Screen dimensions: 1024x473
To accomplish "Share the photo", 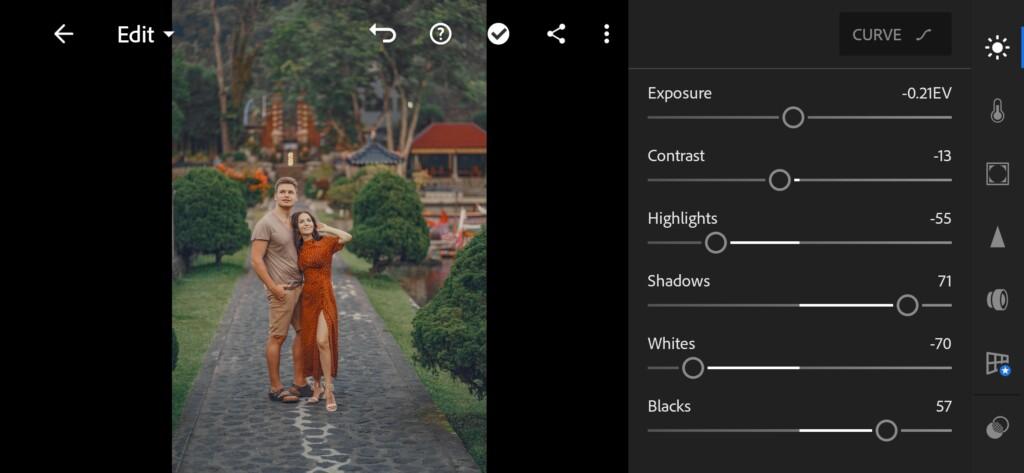I will click(x=556, y=34).
